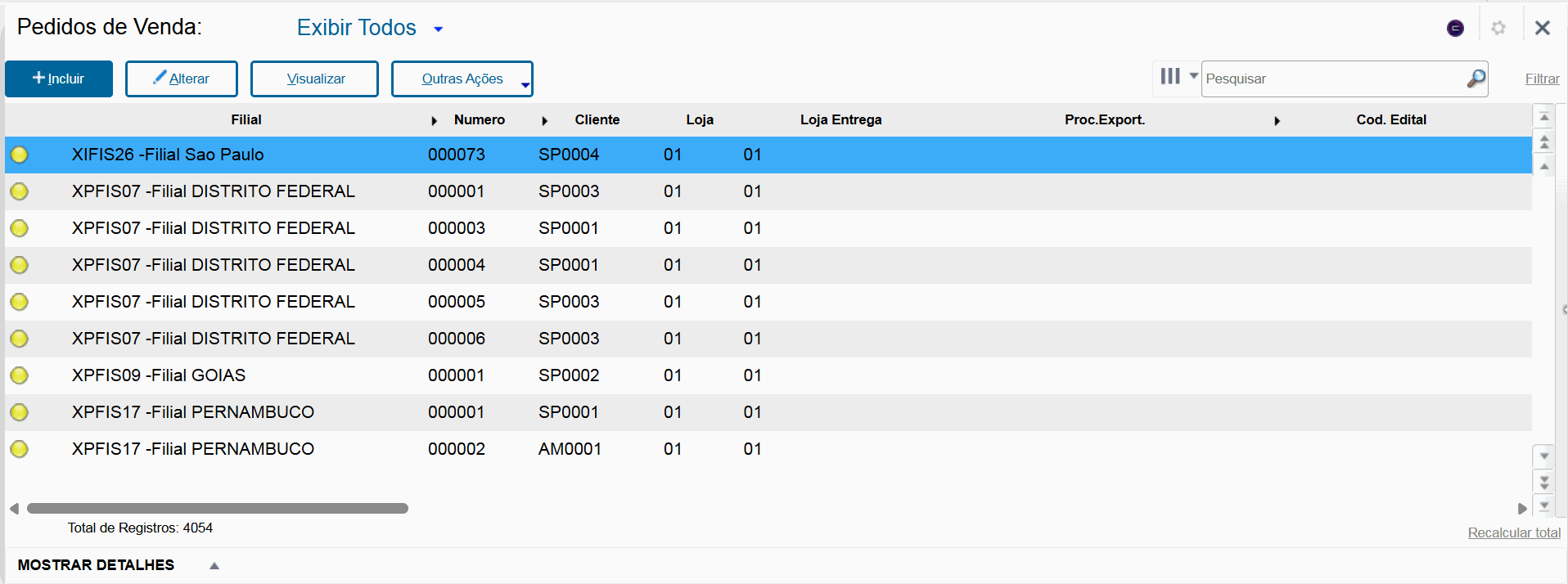Click the Cliente column header
This screenshot has width=1568, height=584.
point(597,119)
